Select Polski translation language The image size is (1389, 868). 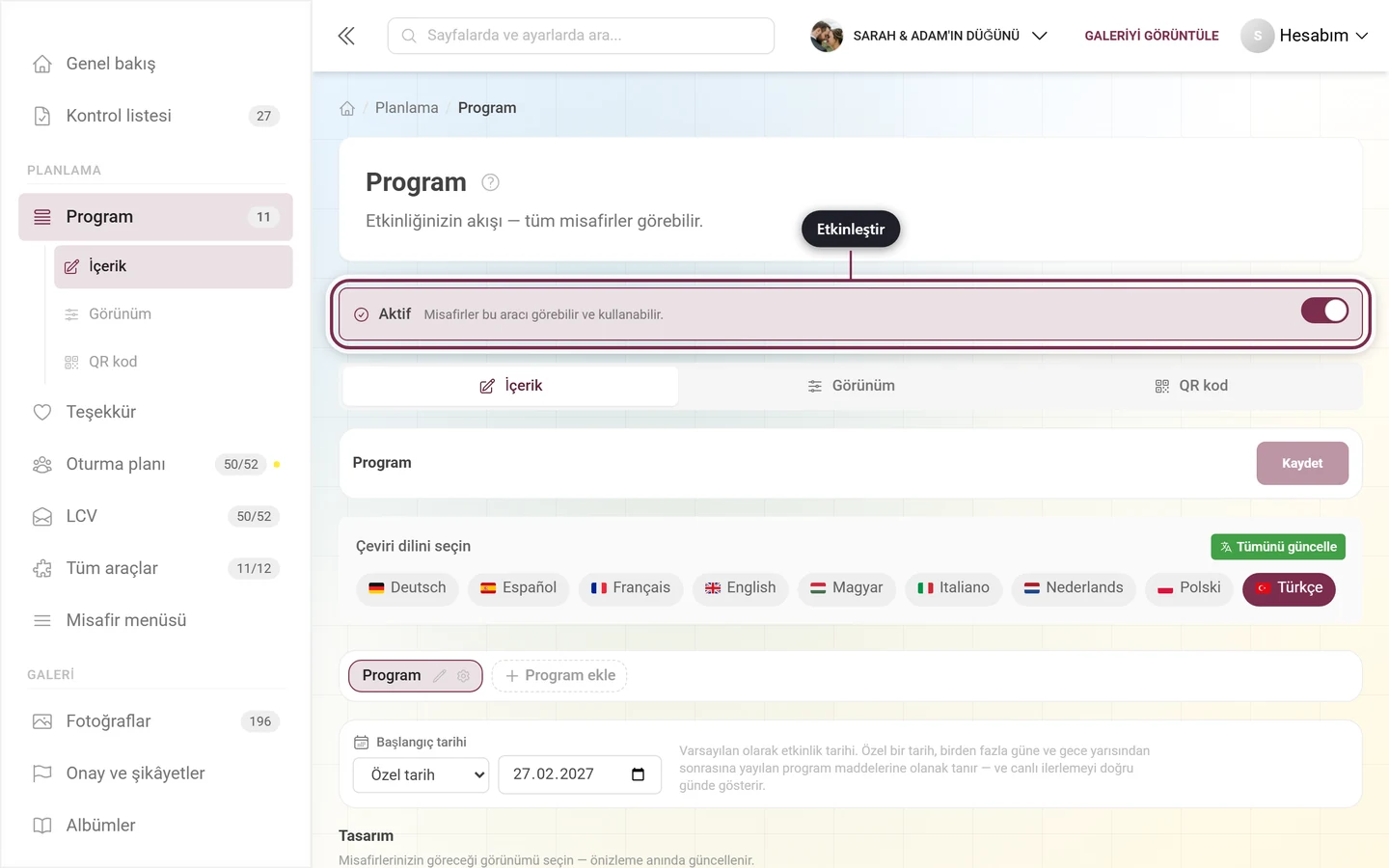pos(1189,588)
